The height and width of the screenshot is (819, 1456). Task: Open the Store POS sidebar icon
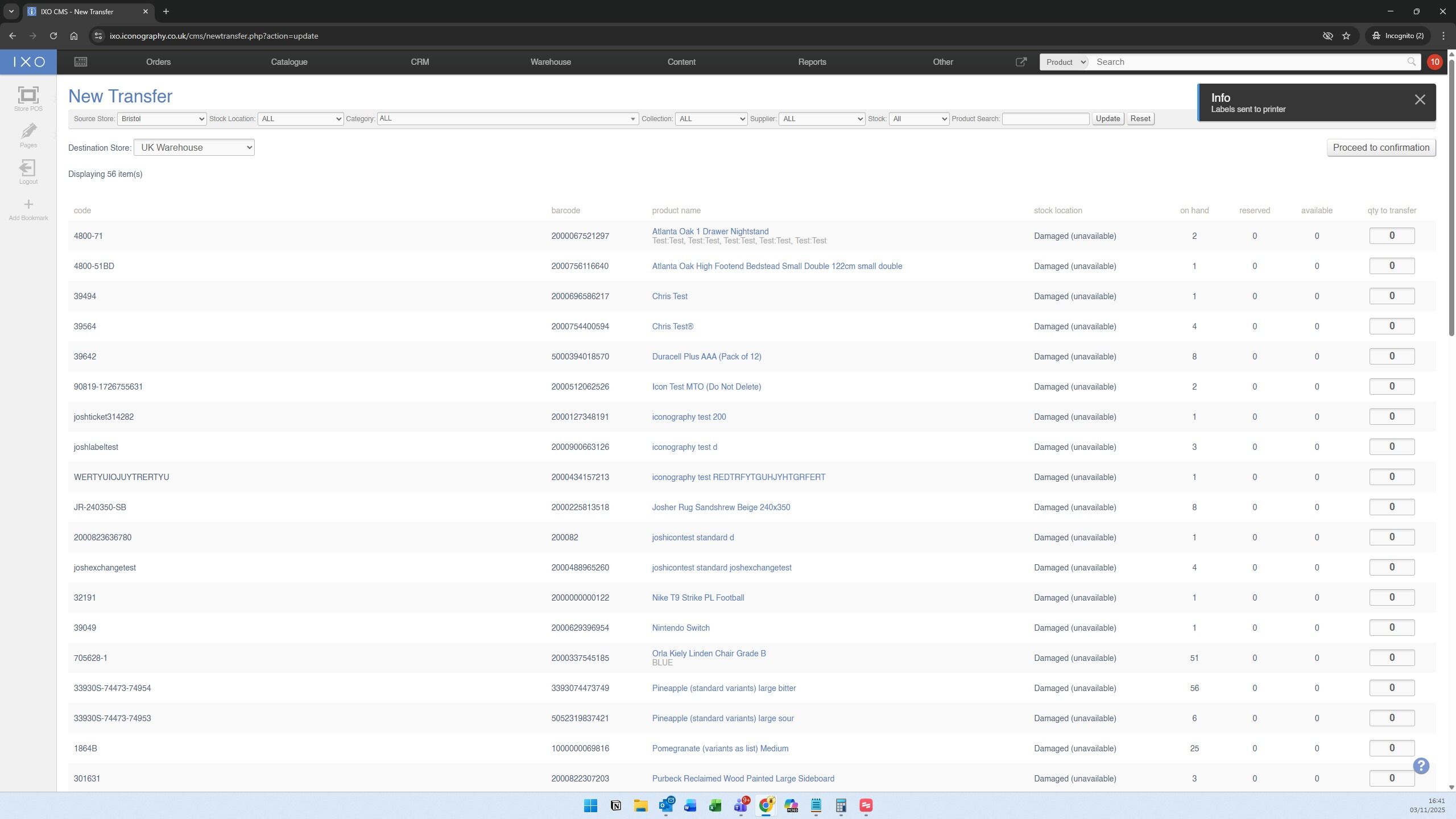pyautogui.click(x=28, y=96)
